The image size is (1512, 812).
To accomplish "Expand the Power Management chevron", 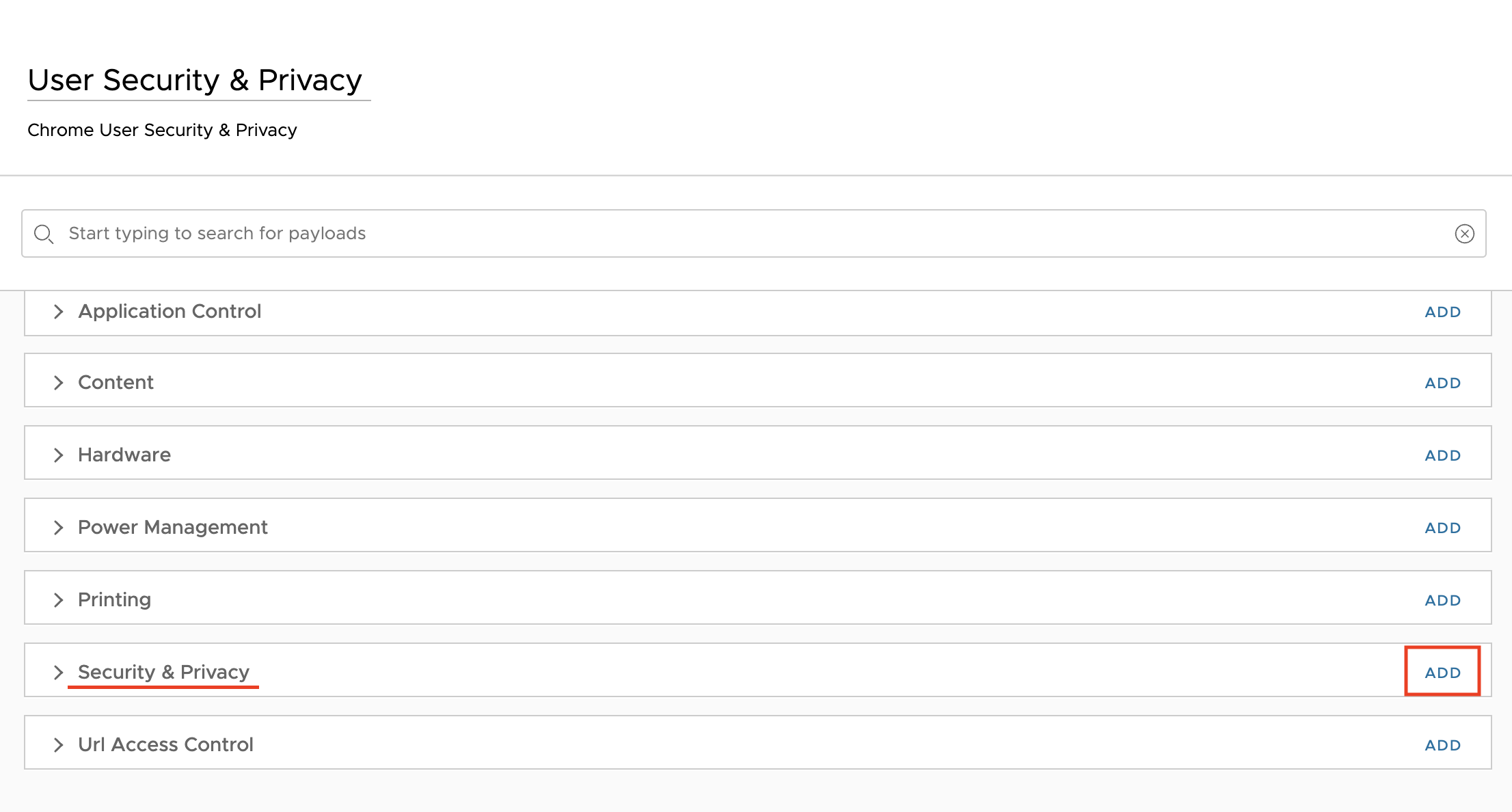I will pos(59,528).
